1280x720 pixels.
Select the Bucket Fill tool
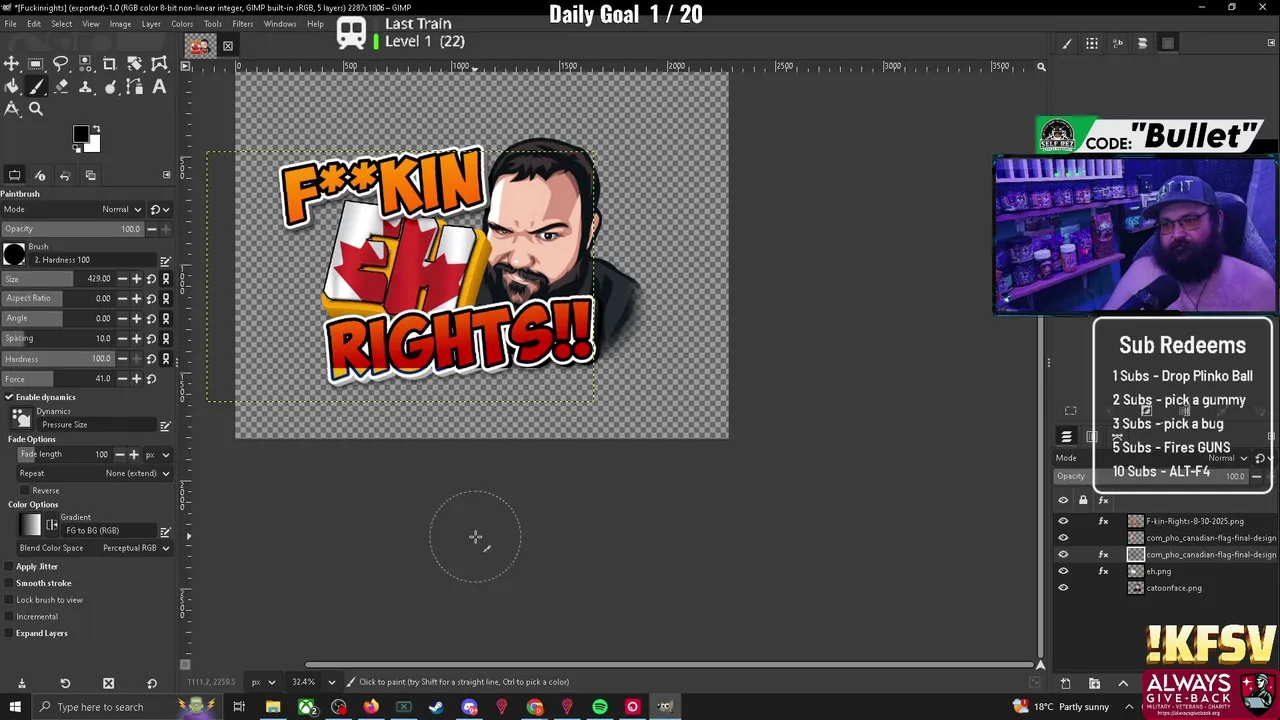pyautogui.click(x=12, y=87)
